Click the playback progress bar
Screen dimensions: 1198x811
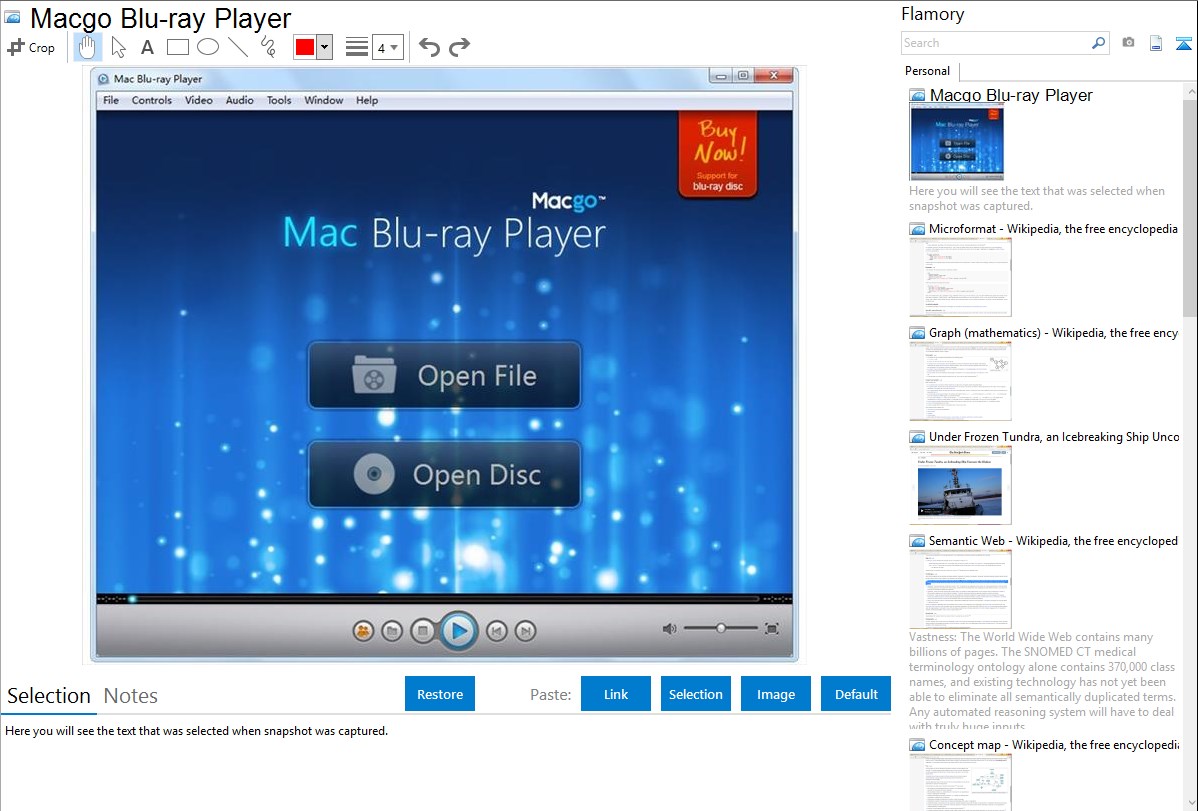[444, 599]
